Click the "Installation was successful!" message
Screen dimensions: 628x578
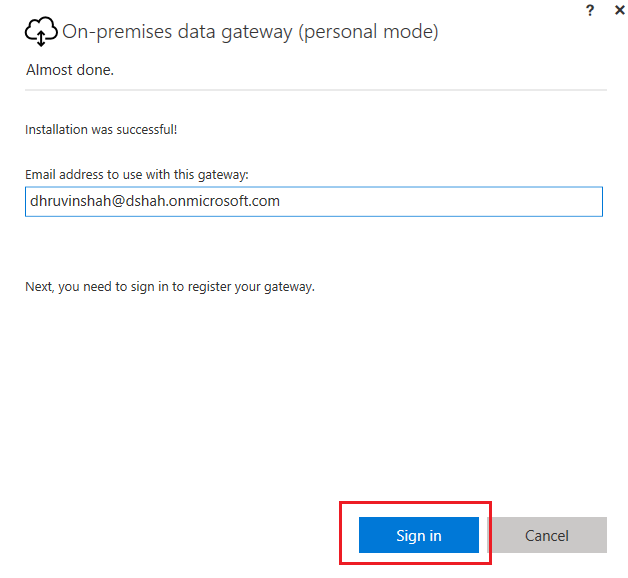coord(101,129)
